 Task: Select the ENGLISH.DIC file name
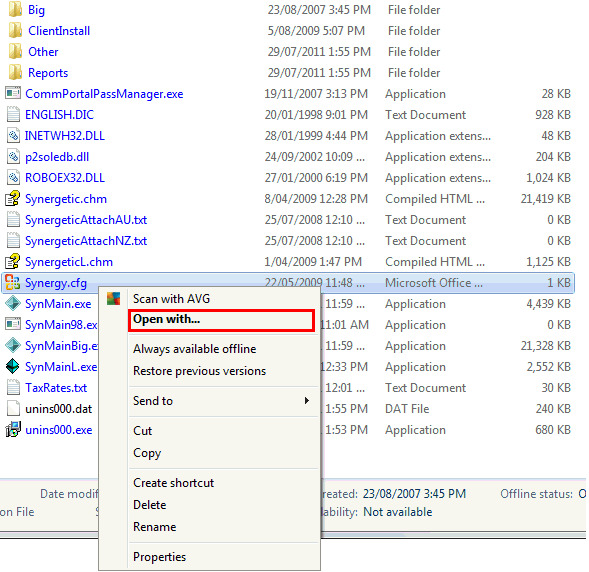[59, 115]
